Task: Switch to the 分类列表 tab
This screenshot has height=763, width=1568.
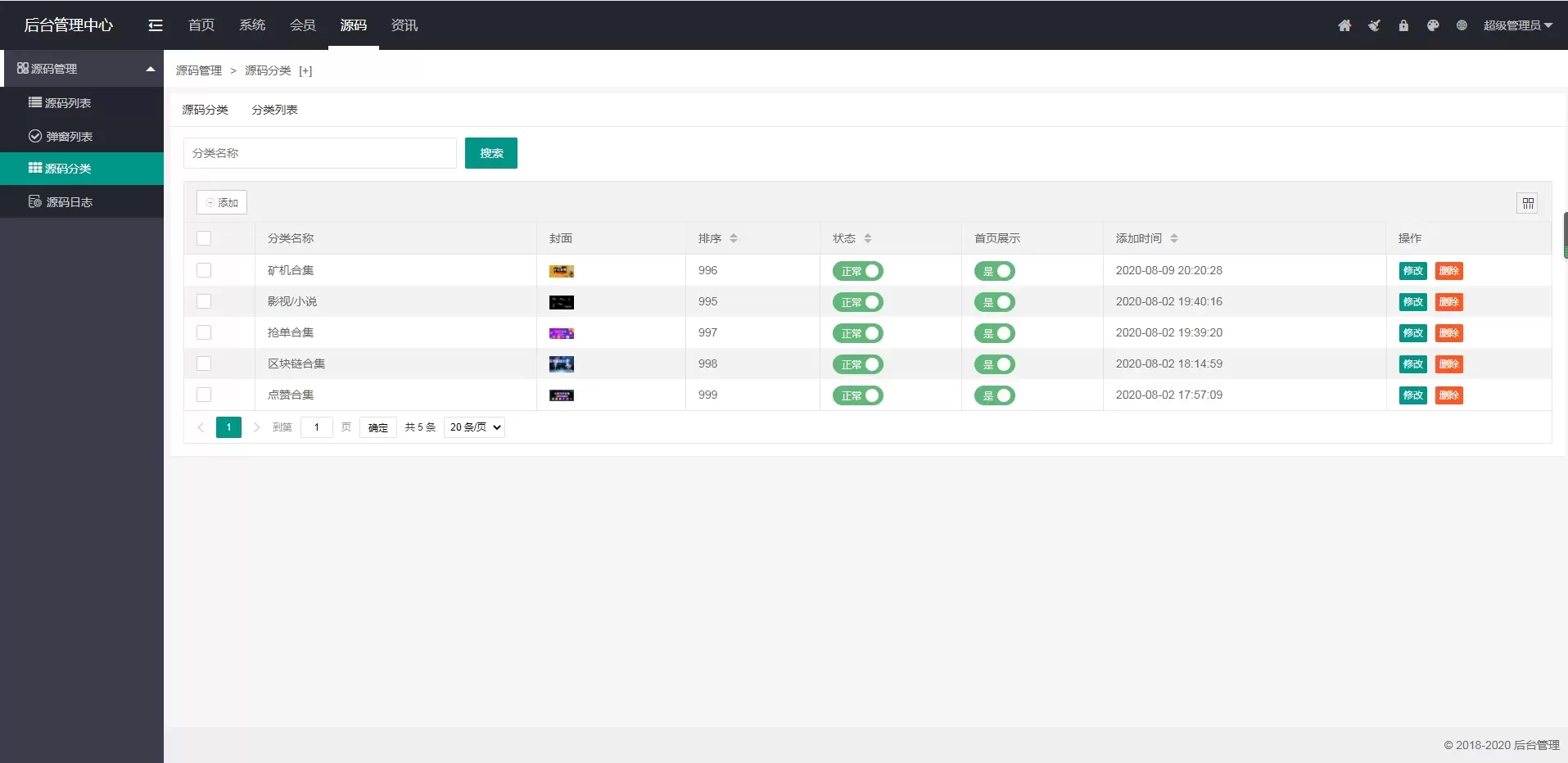Action: coord(274,110)
